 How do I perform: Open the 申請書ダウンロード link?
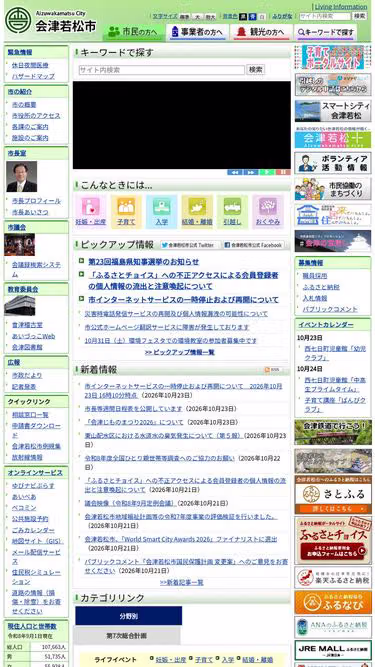[x=37, y=430]
